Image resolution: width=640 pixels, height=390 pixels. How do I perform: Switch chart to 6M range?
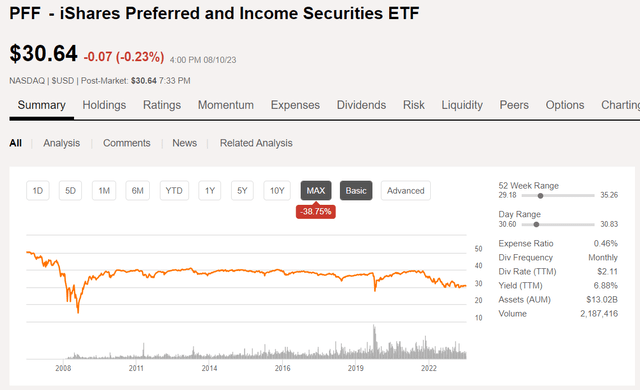138,191
